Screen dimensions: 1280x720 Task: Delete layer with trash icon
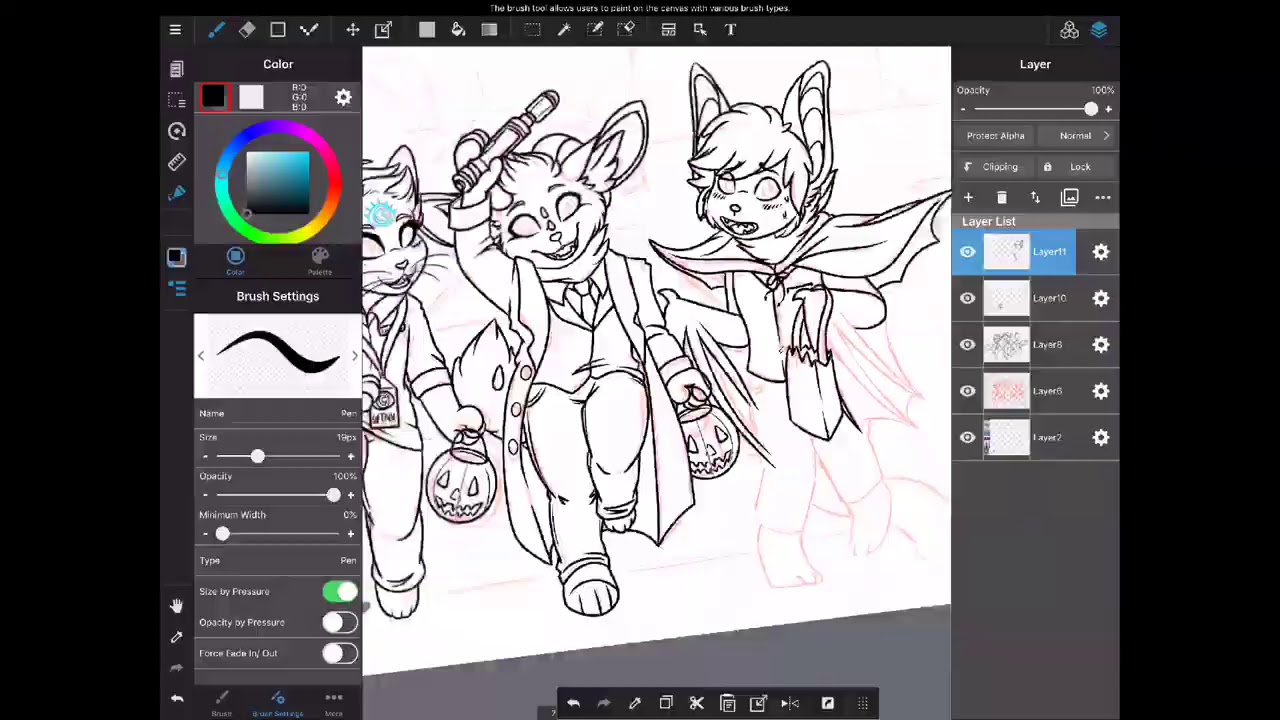(x=1002, y=198)
